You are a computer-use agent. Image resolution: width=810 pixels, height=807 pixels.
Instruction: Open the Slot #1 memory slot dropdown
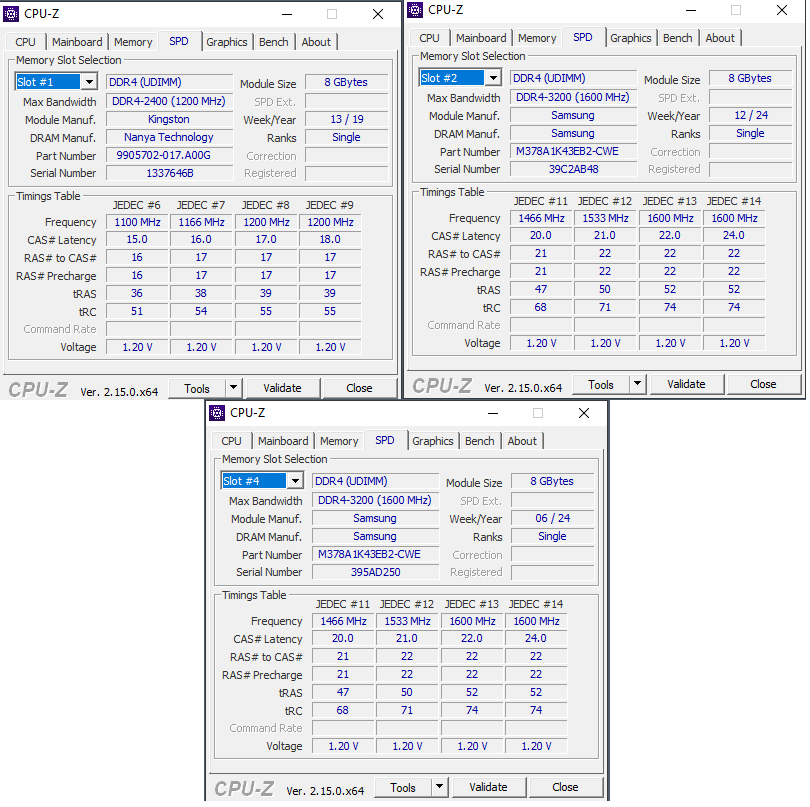[x=89, y=82]
